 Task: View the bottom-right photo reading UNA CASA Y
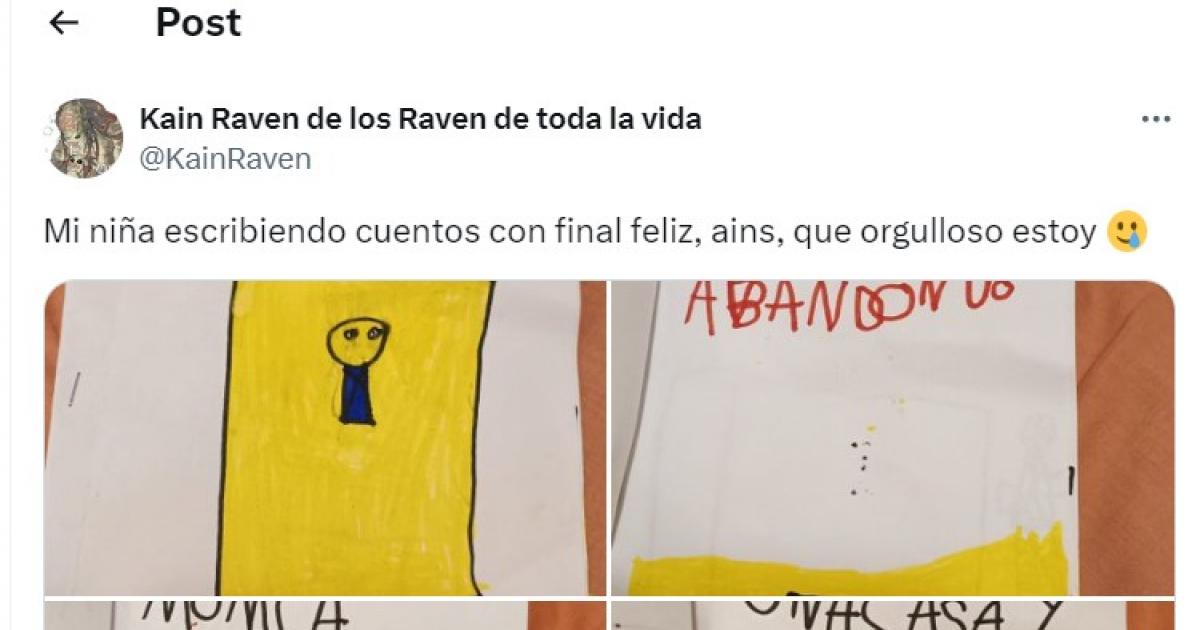tap(893, 615)
